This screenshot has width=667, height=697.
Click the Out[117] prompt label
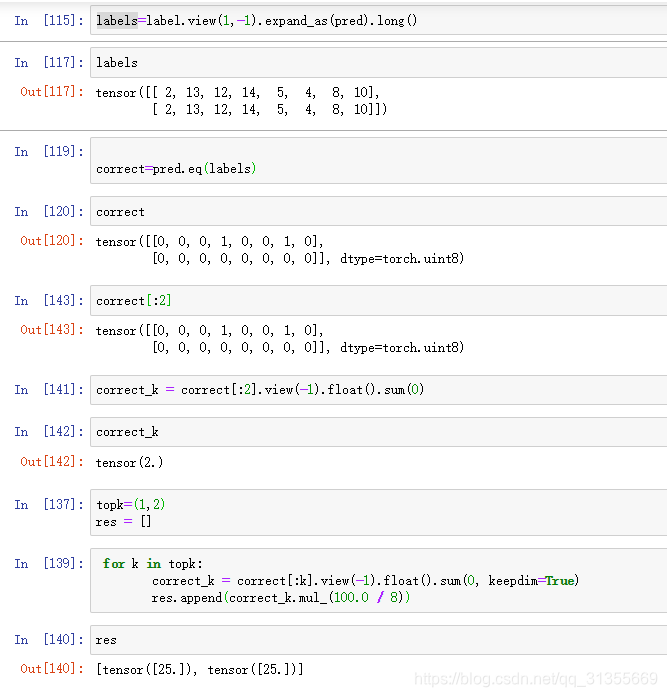point(52,92)
